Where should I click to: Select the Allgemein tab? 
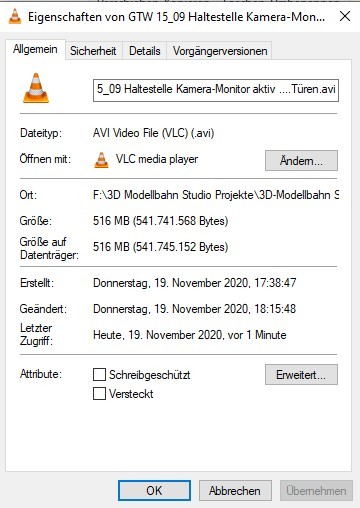(x=35, y=49)
